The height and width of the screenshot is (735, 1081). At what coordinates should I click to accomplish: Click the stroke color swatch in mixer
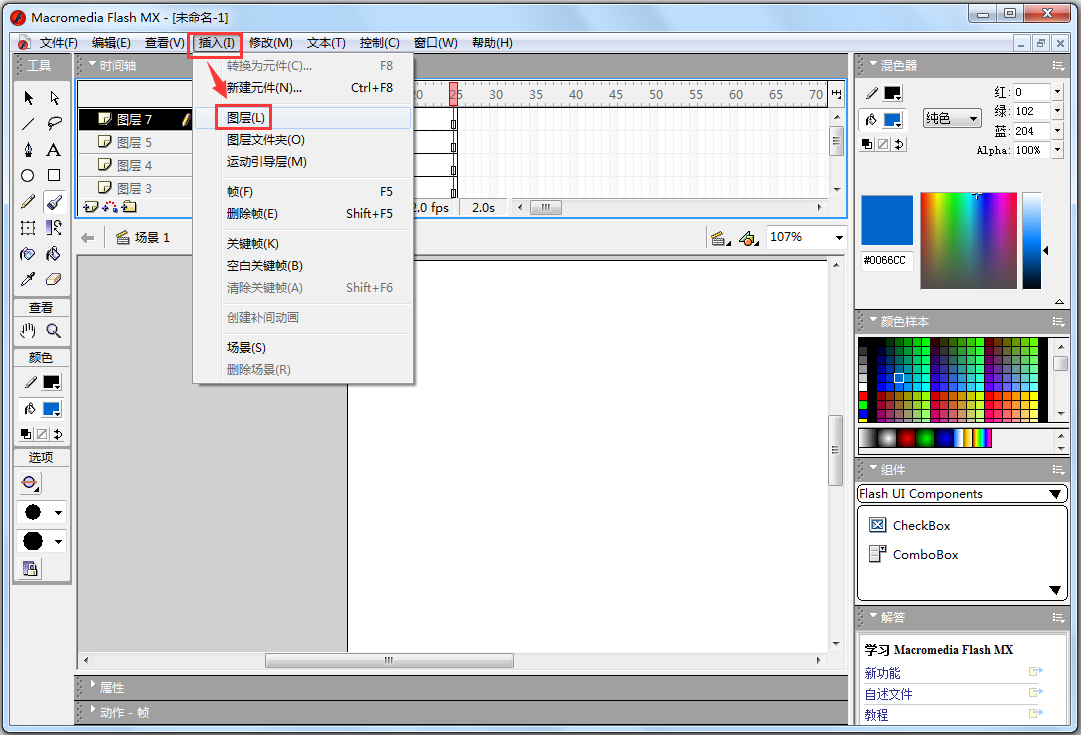(893, 93)
